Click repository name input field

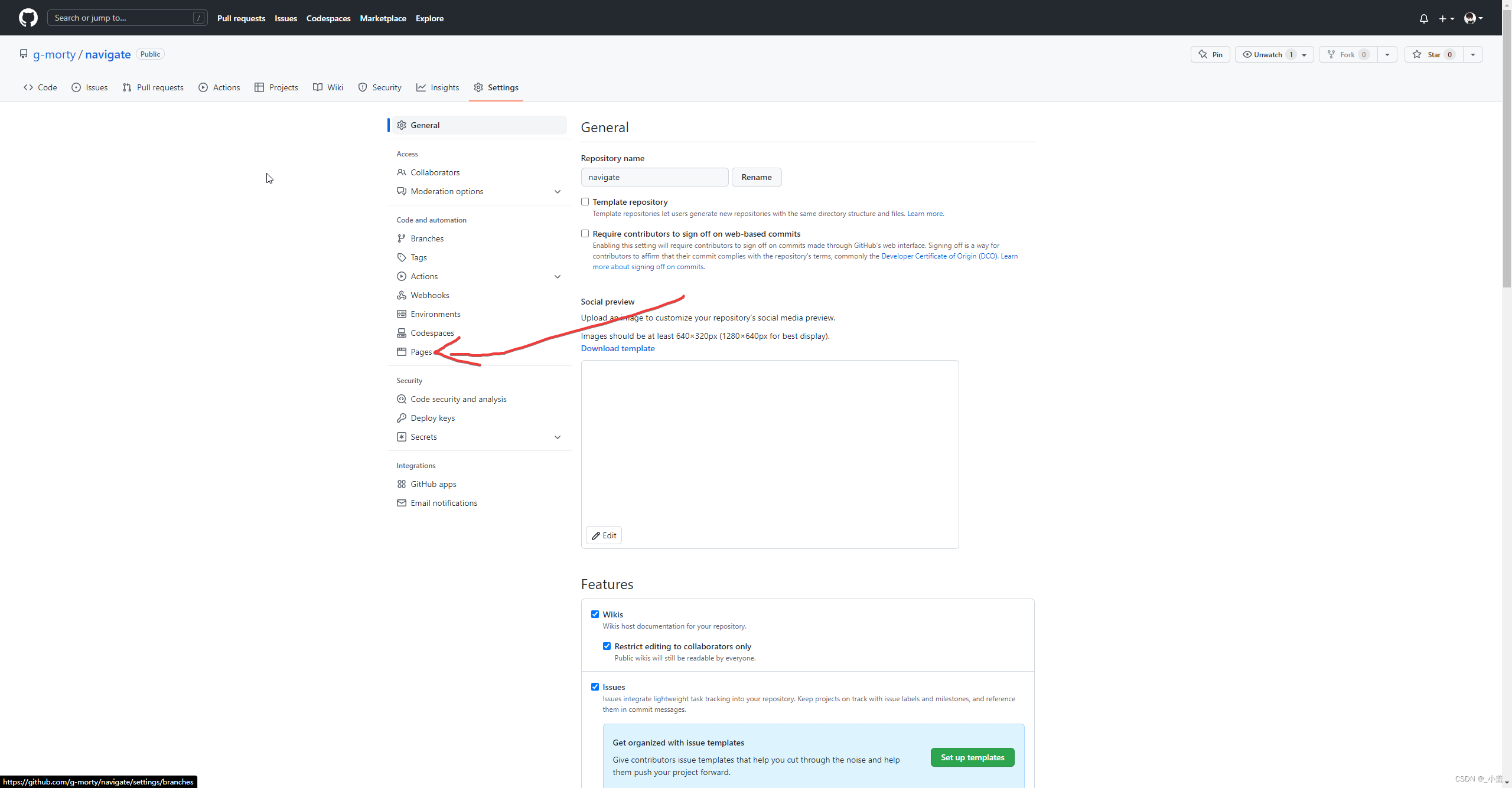654,177
